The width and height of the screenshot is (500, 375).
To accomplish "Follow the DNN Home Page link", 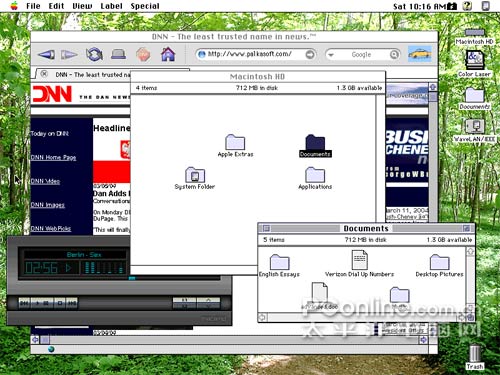I will [53, 157].
